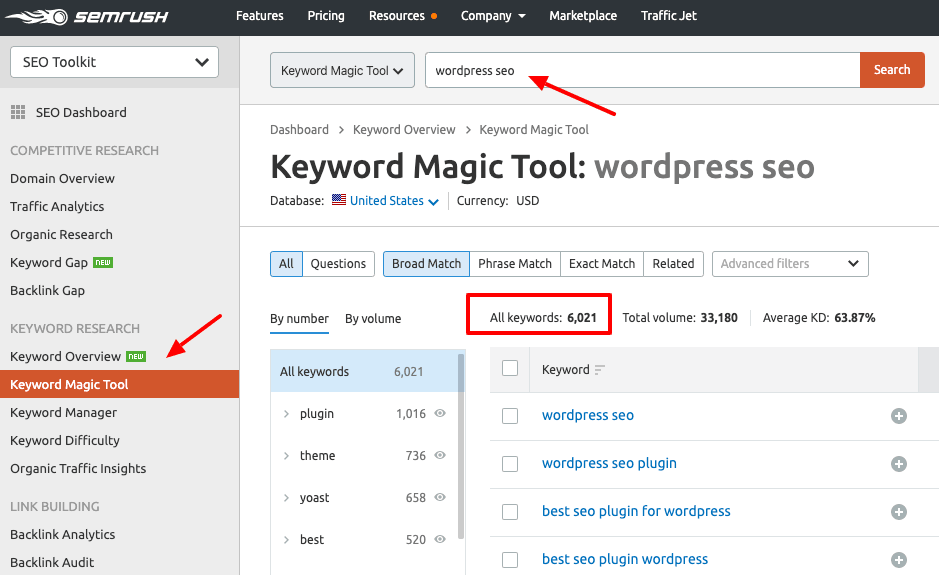
Task: Check the 'wordpress seo' row checkbox
Action: coord(510,416)
